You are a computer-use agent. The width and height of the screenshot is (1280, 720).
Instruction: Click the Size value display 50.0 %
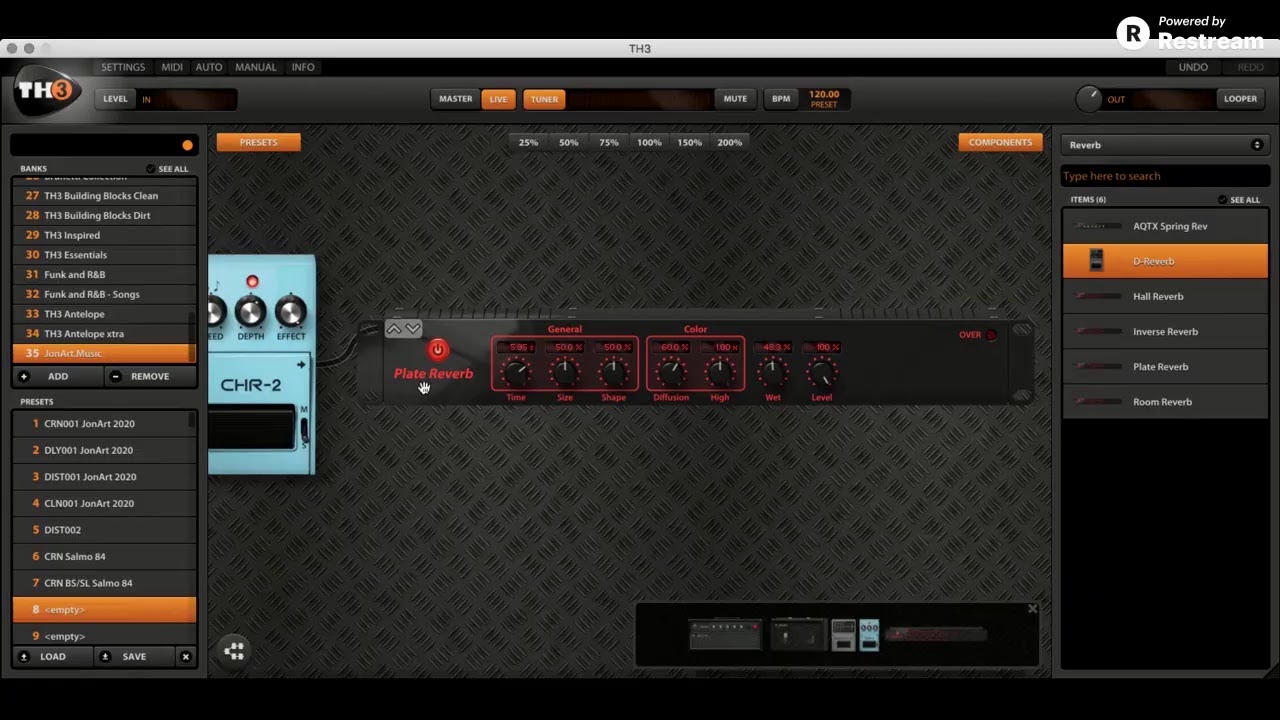565,347
